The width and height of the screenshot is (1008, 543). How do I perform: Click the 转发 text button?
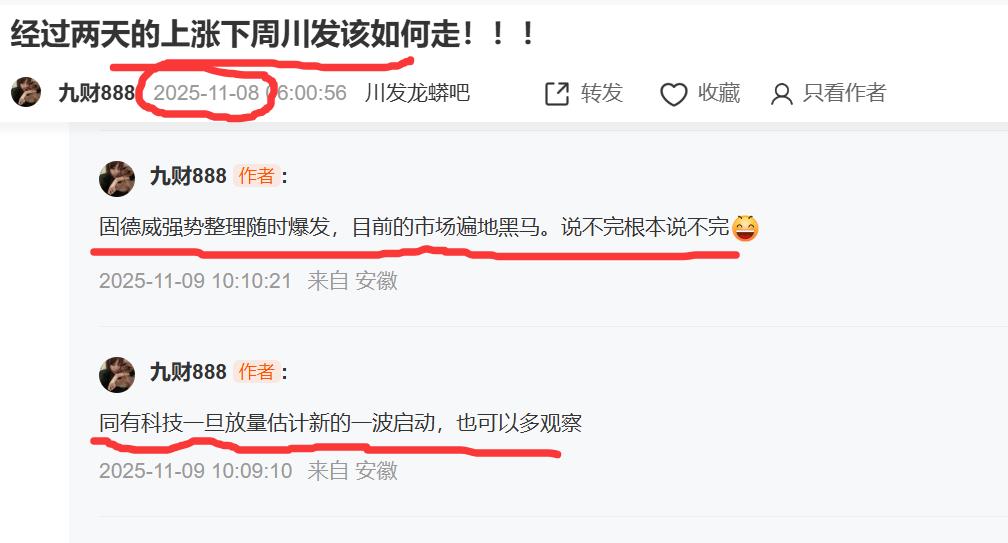(602, 93)
